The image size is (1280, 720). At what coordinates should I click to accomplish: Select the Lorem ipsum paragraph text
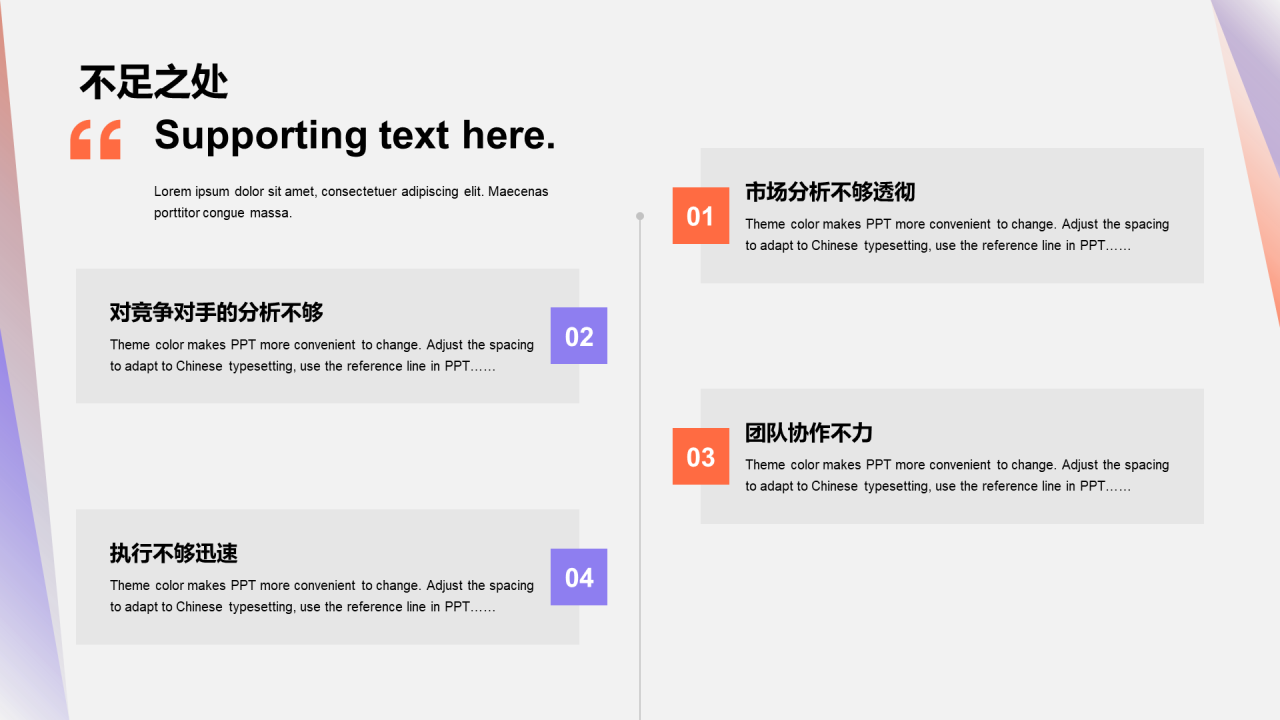(350, 202)
